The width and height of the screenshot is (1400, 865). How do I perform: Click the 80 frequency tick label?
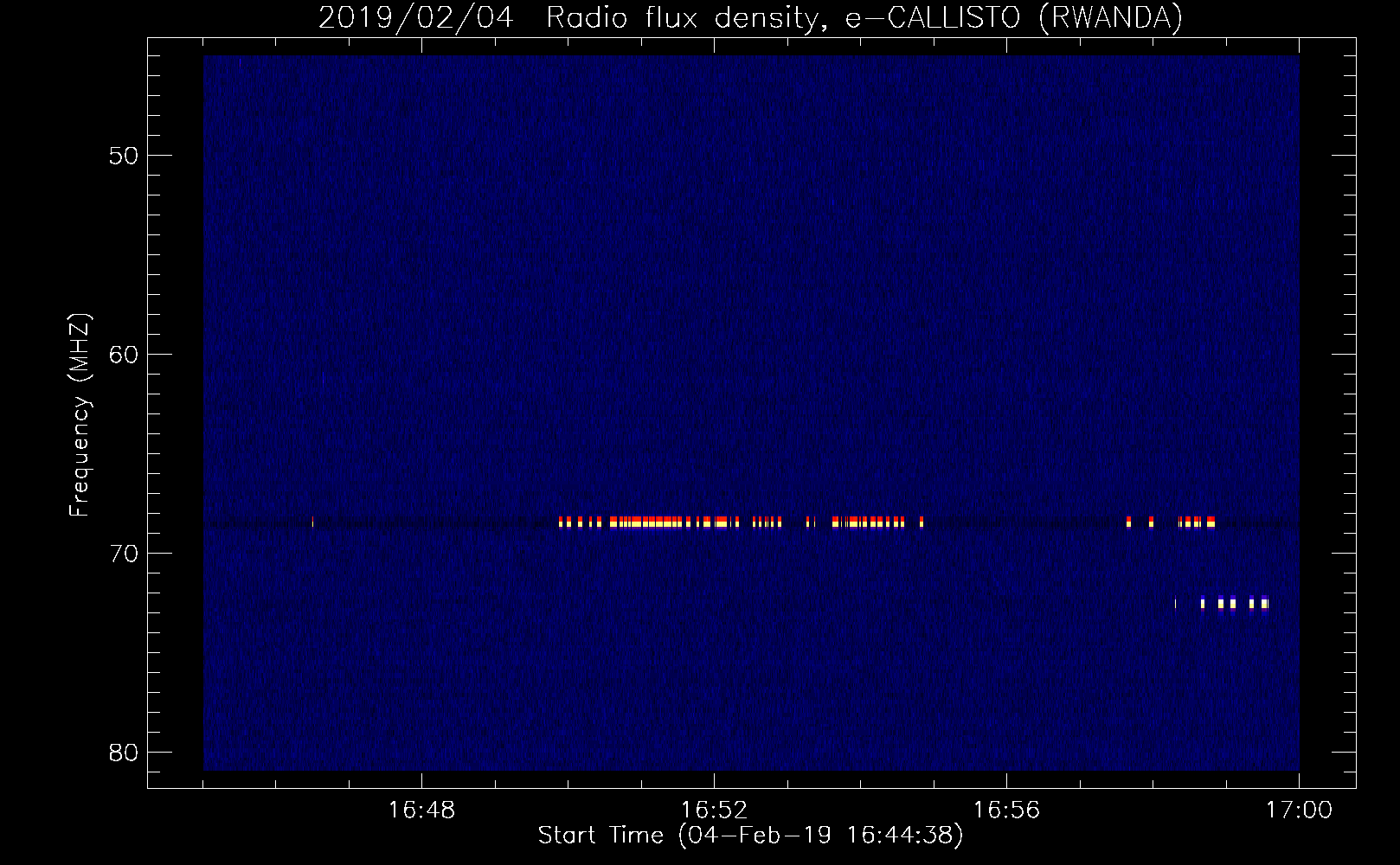[x=124, y=753]
